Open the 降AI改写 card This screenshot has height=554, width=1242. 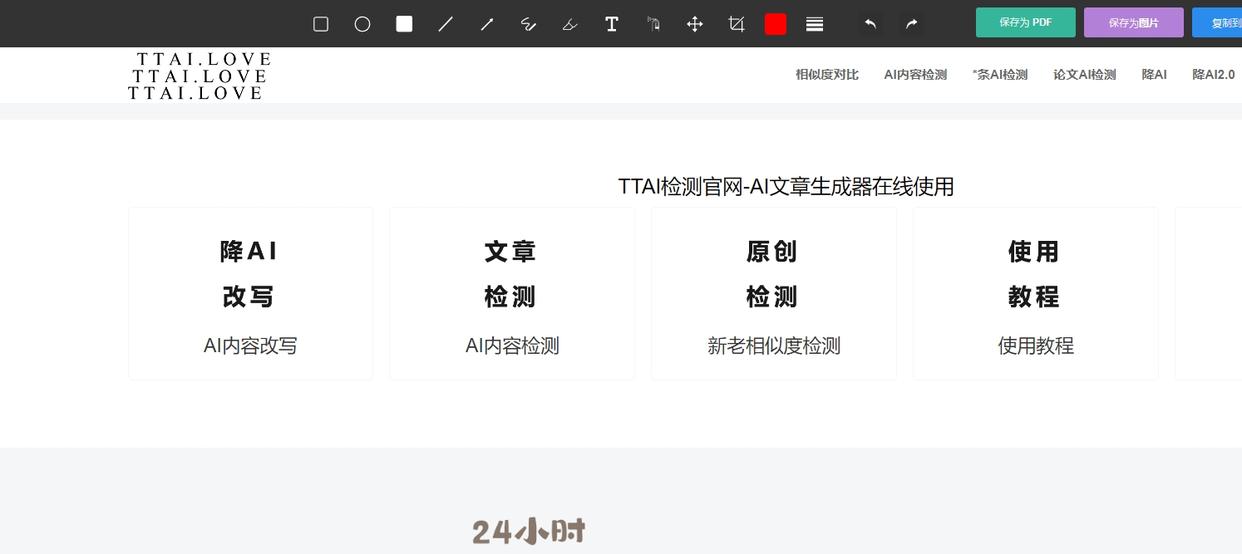point(250,294)
